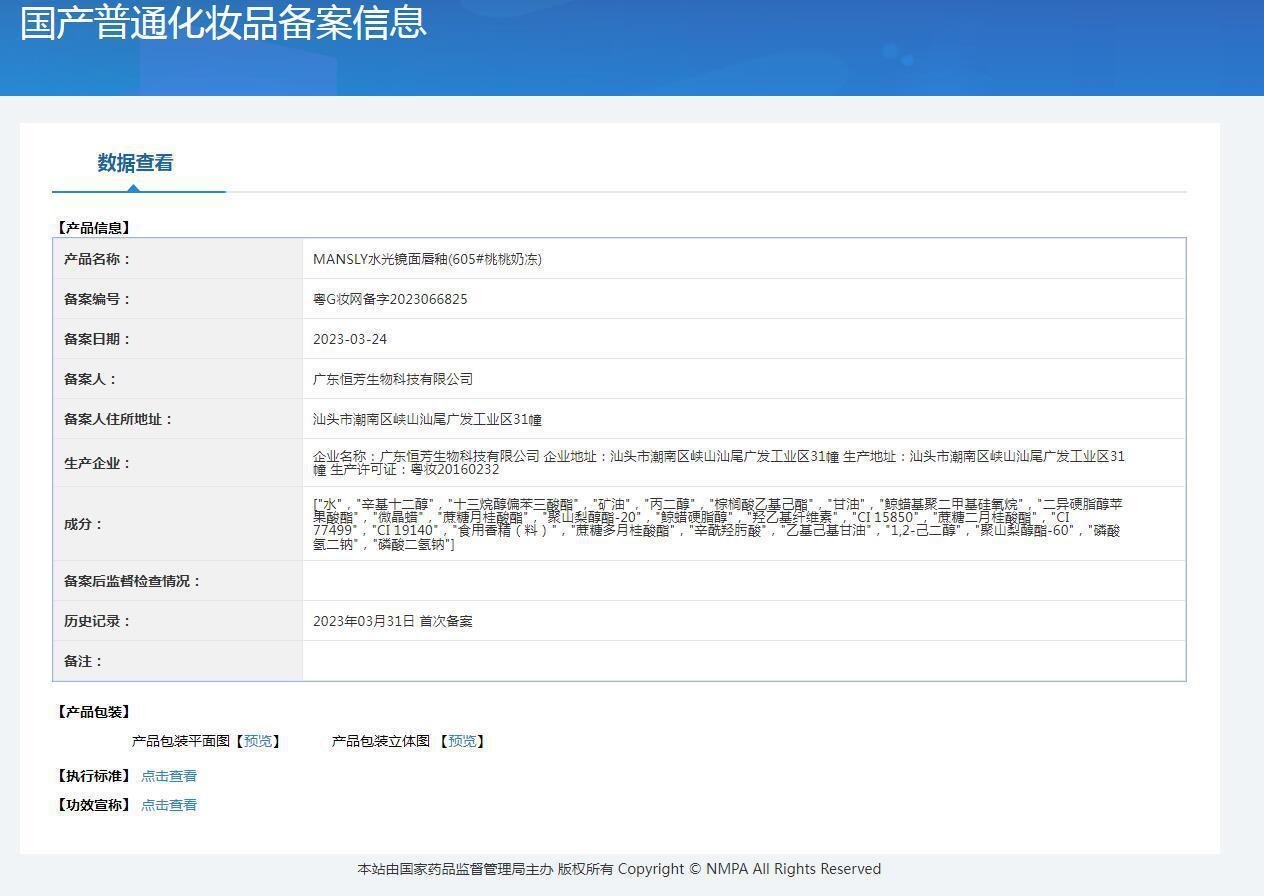Click history entry 2023年03月31日 首次备案

pos(393,621)
